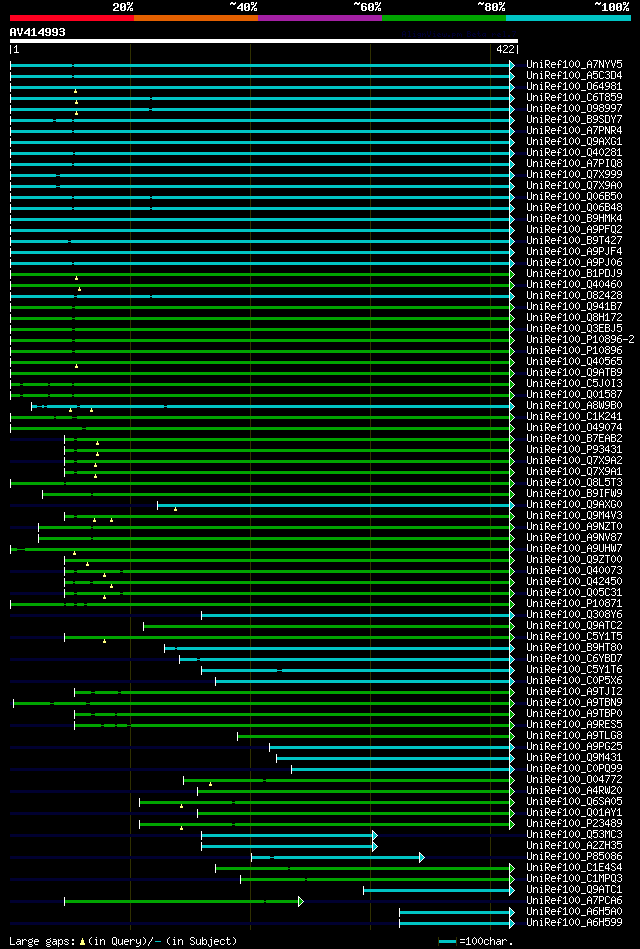Open hit UniRef100_O64981
This screenshot has height=949, width=640.
pos(575,86)
